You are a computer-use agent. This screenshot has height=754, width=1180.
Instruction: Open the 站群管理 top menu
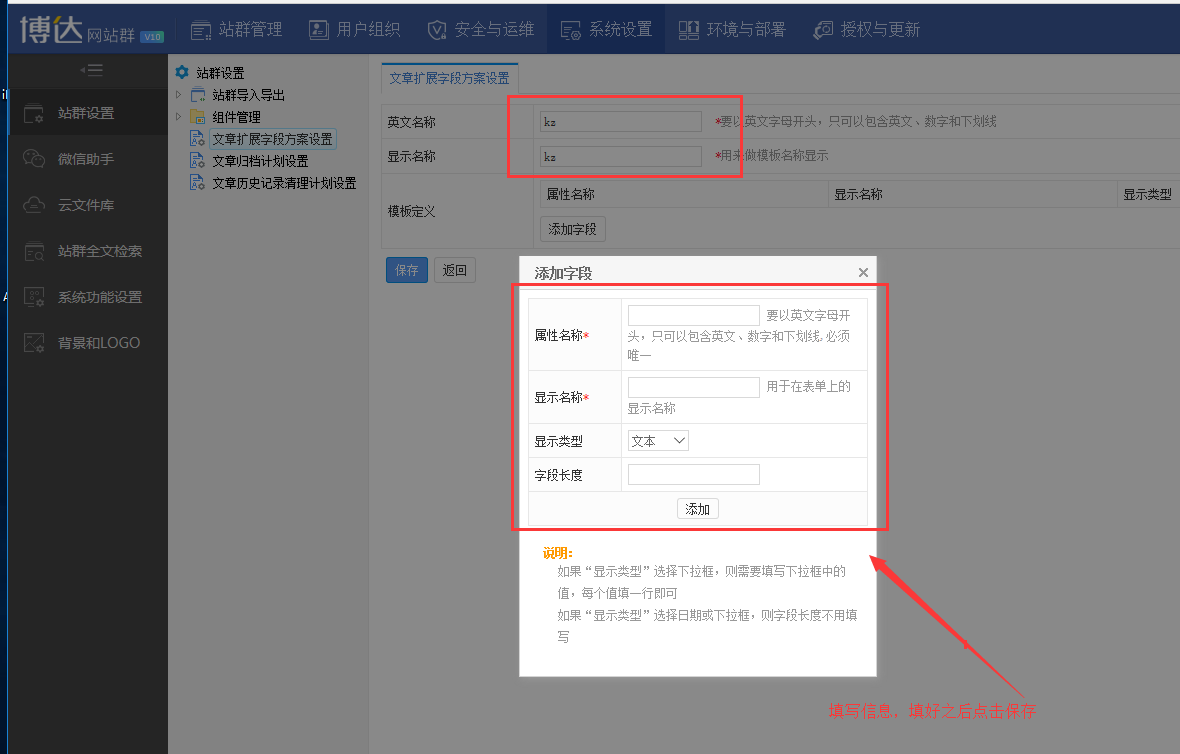click(236, 29)
